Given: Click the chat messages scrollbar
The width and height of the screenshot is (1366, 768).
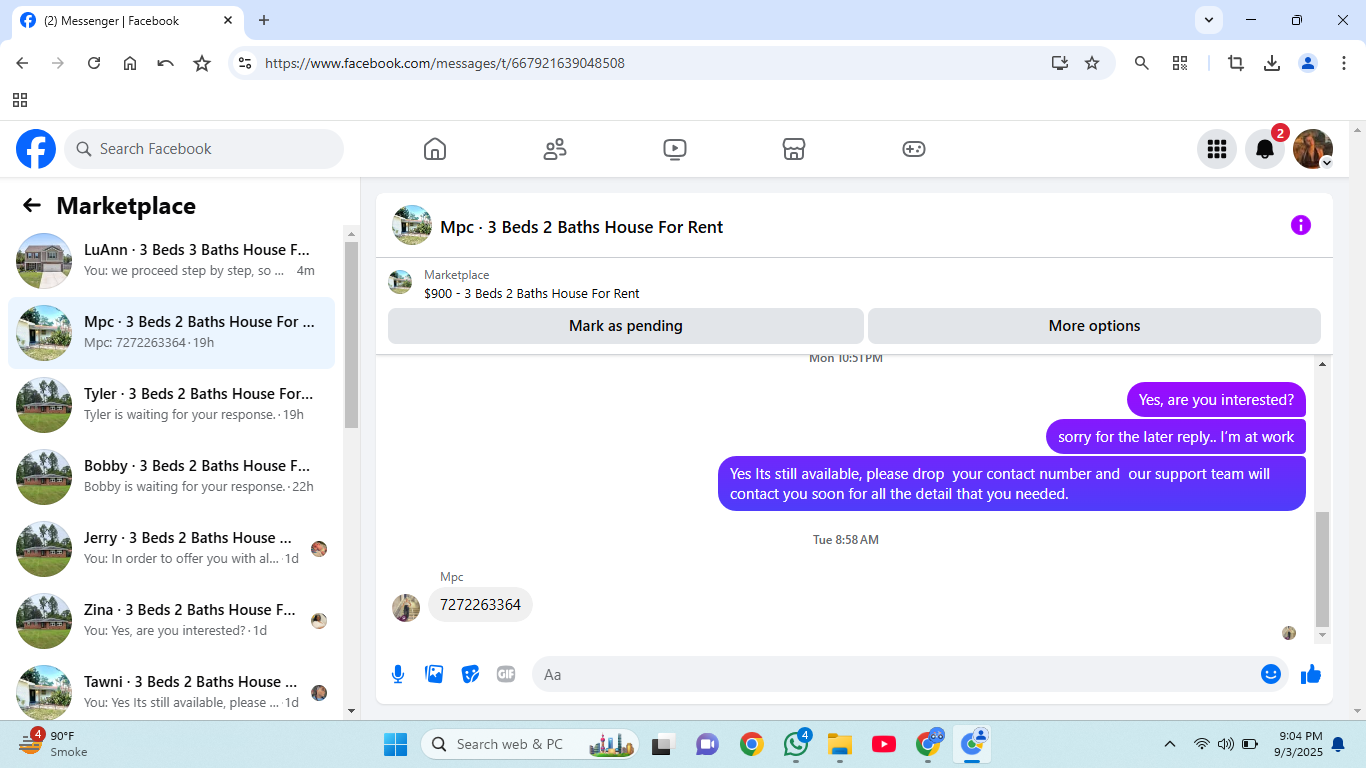Looking at the screenshot, I should point(1323,568).
